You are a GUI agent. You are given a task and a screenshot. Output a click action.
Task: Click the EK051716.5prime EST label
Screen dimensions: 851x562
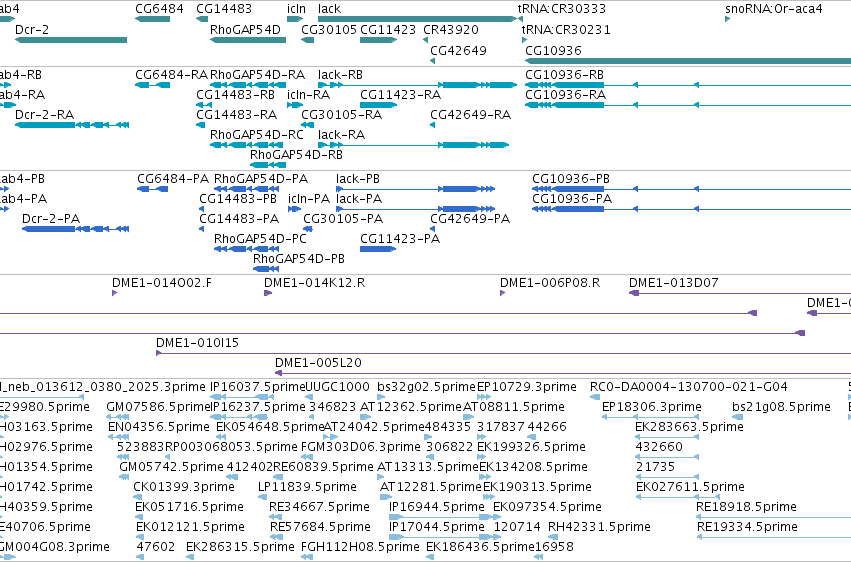189,508
